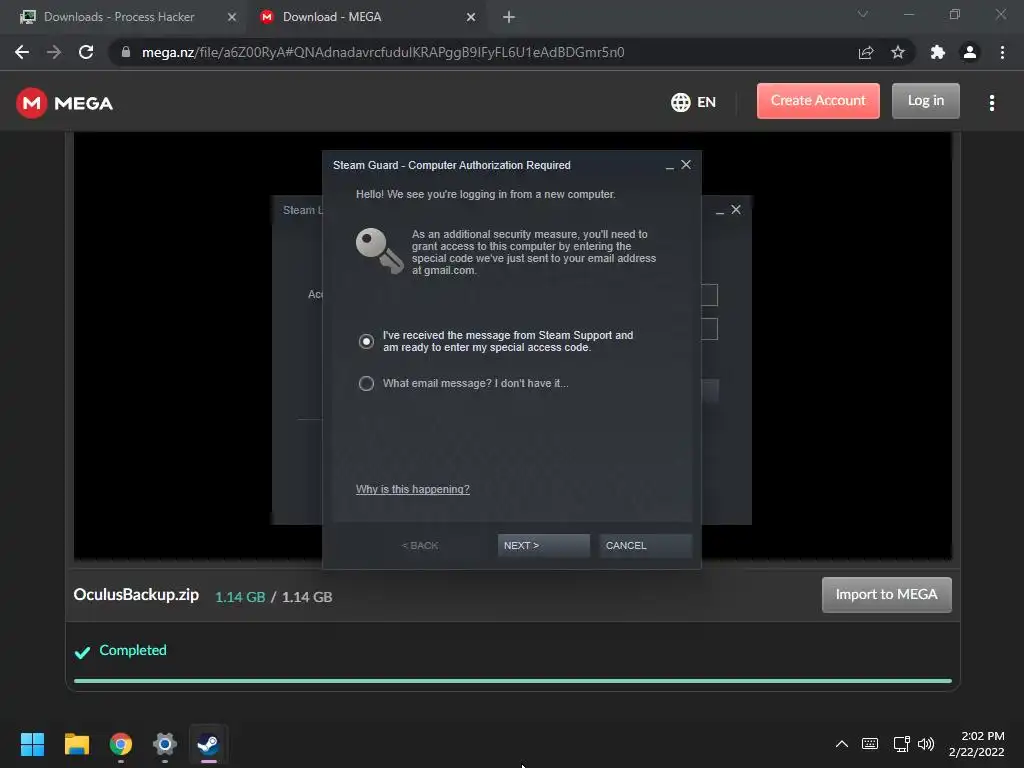Close the Process Hacker tab
The image size is (1024, 768).
tap(232, 17)
